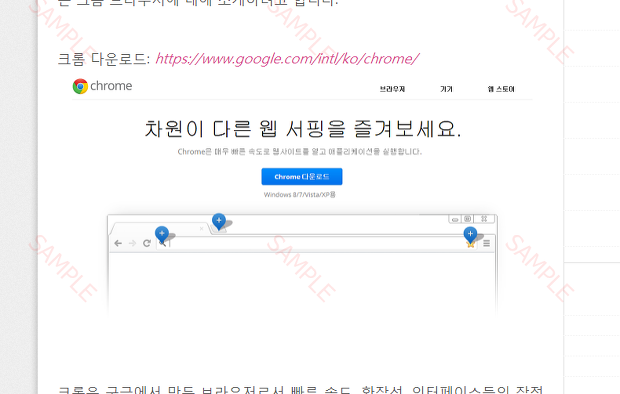This screenshot has width=620, height=394.
Task: Click the headline 차원이 다른 웹 서핑을 즐겨보세요
Action: (303, 129)
